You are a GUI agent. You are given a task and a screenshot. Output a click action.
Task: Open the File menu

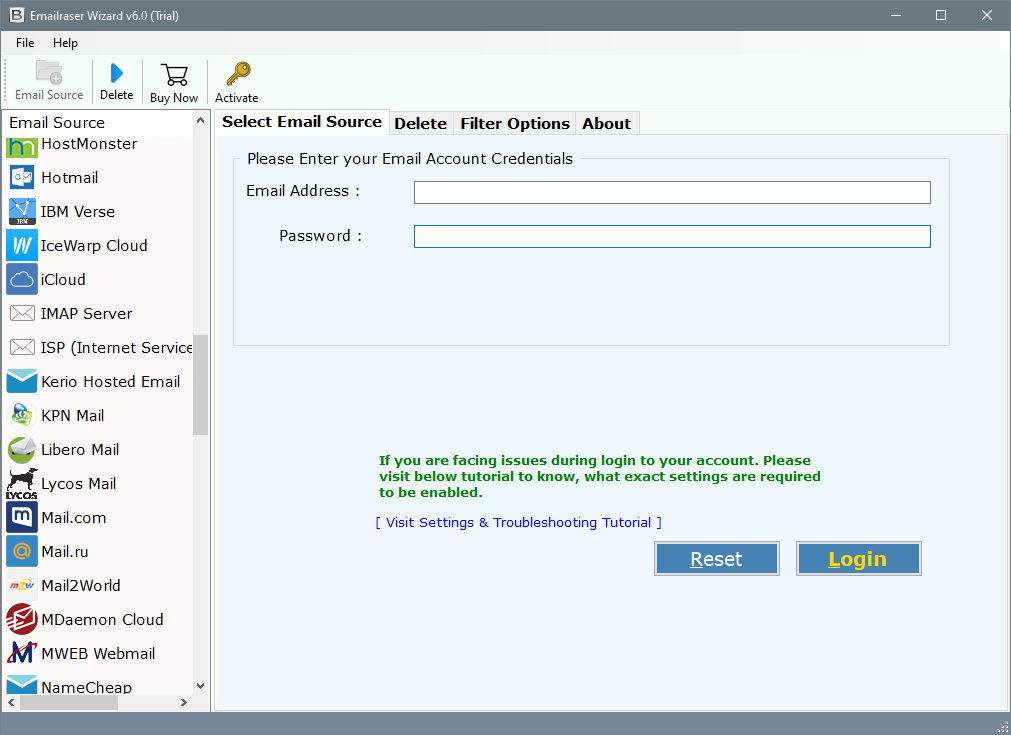pos(25,43)
